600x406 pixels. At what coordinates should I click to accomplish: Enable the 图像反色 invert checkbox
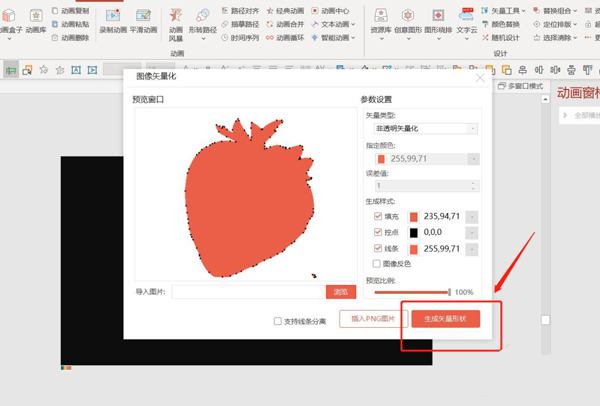click(x=377, y=264)
